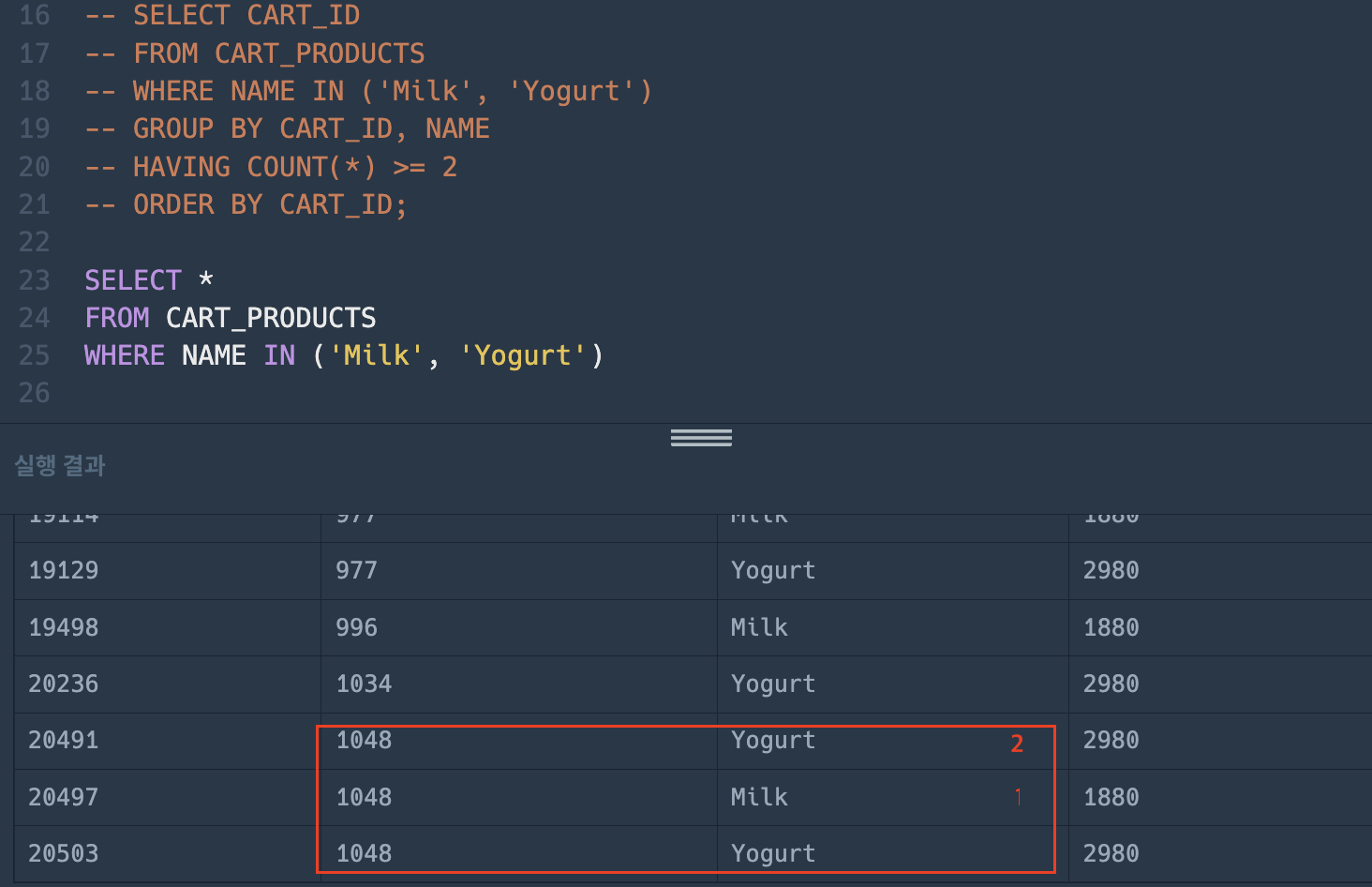Click the commented GROUP BY line
The height and width of the screenshot is (887, 1372).
pos(310,128)
